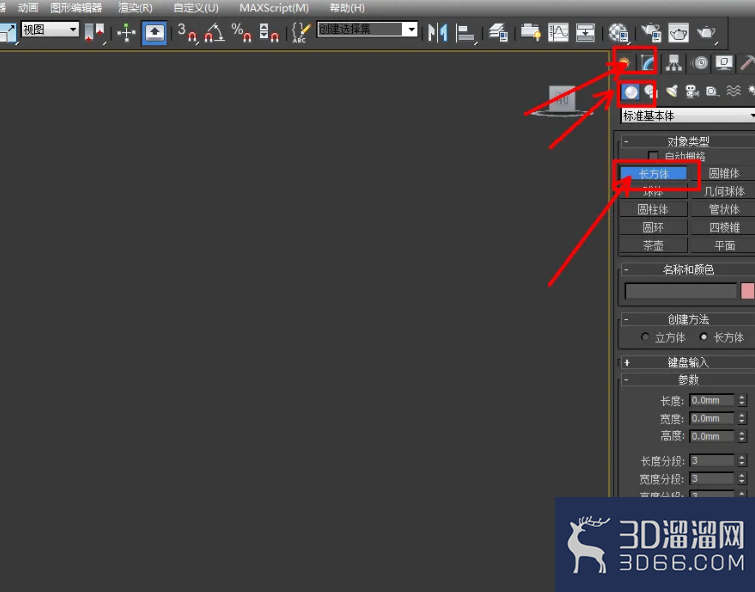Select the Helpers tape measure icon
The height and width of the screenshot is (592, 755).
pos(712,91)
